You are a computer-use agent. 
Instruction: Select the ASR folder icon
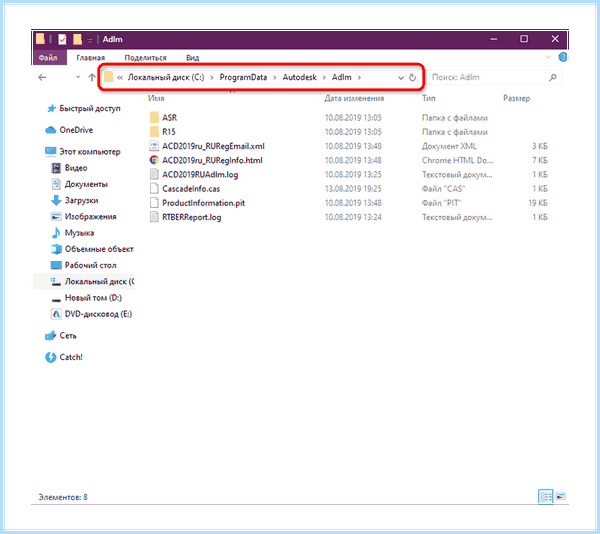154,117
